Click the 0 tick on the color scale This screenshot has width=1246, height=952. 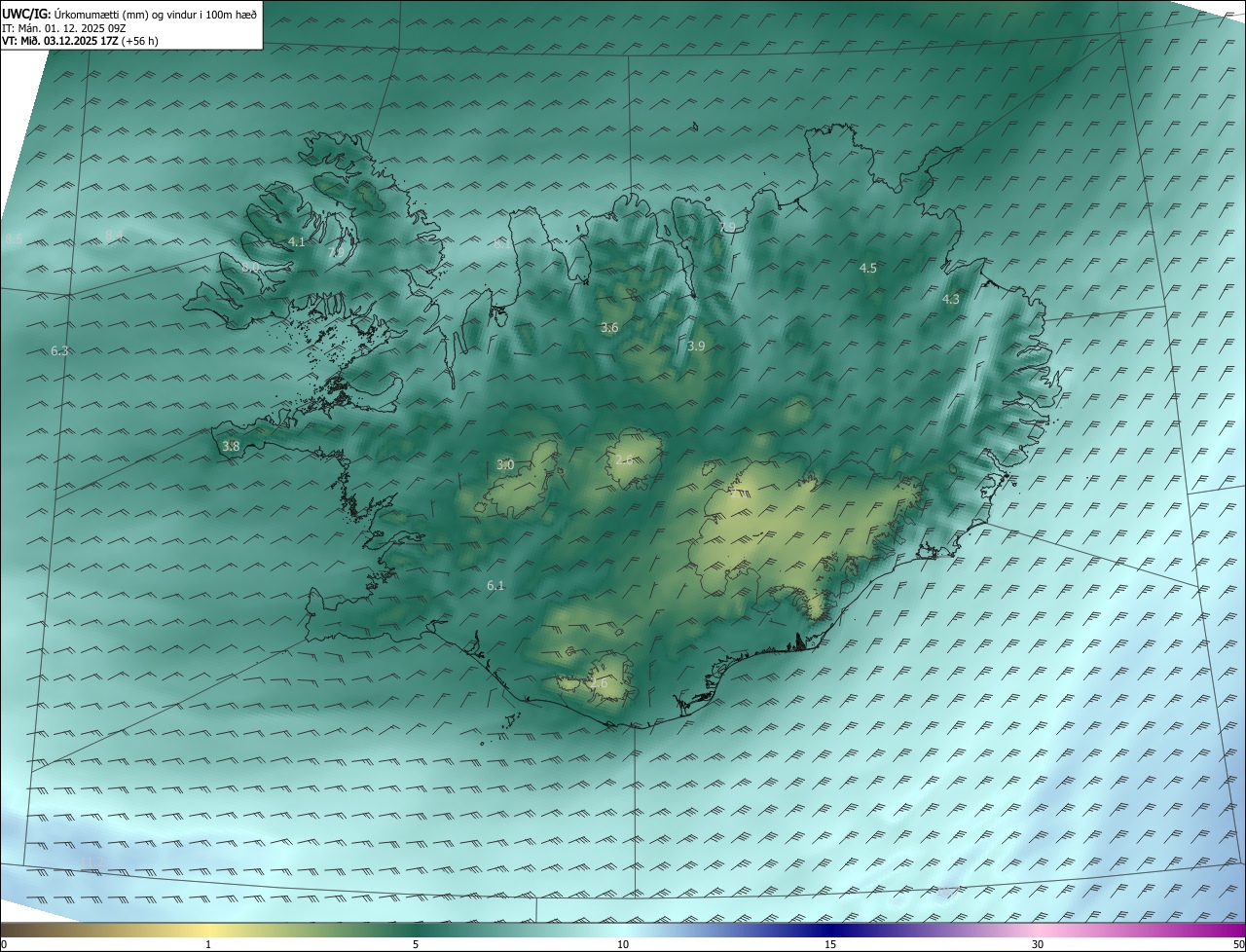click(x=4, y=944)
